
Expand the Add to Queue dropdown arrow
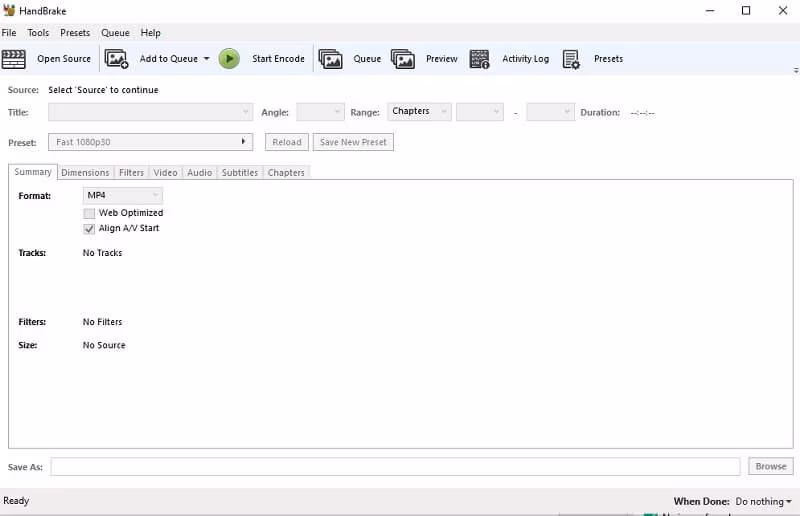[x=207, y=59]
